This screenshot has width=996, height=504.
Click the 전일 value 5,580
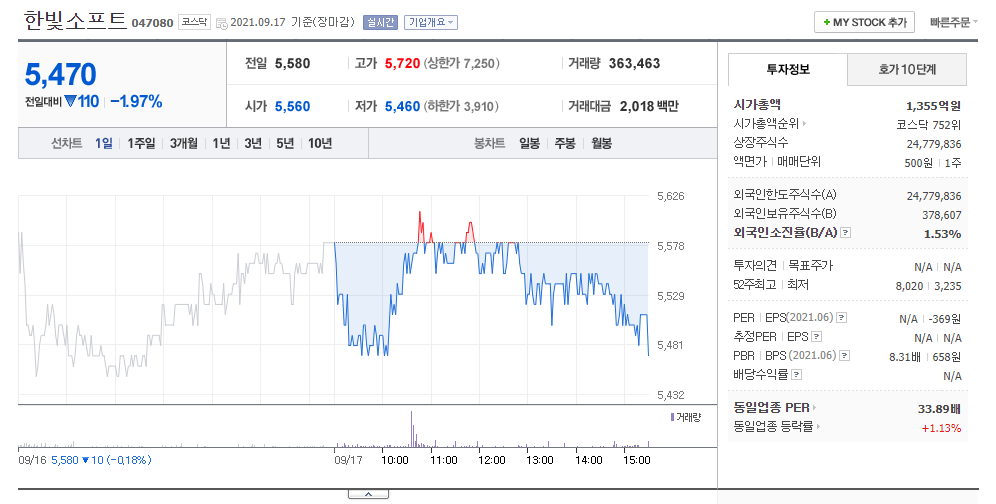point(292,64)
